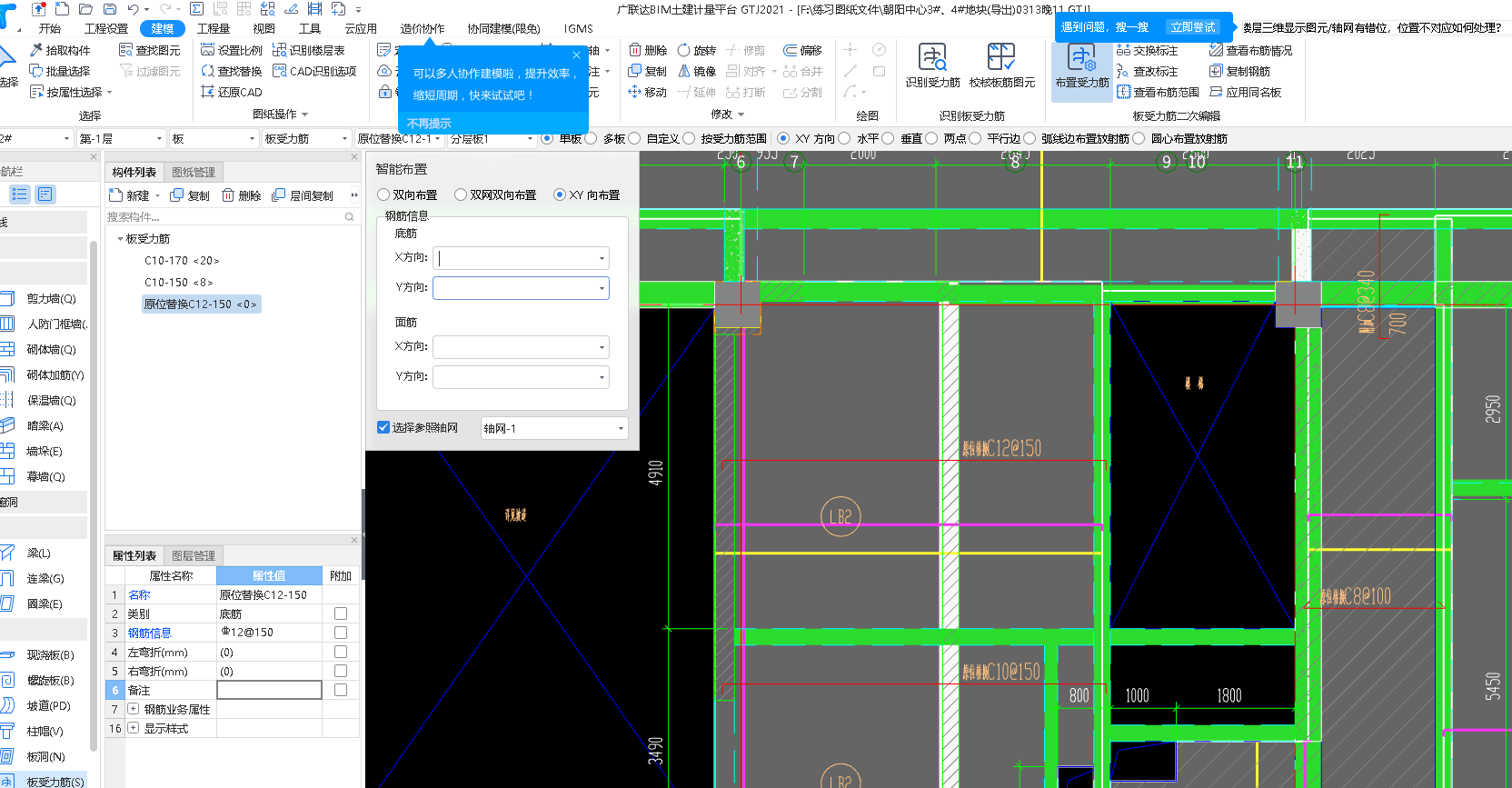Click the 还原CAD icon
The width and height of the screenshot is (1512, 788).
(208, 92)
